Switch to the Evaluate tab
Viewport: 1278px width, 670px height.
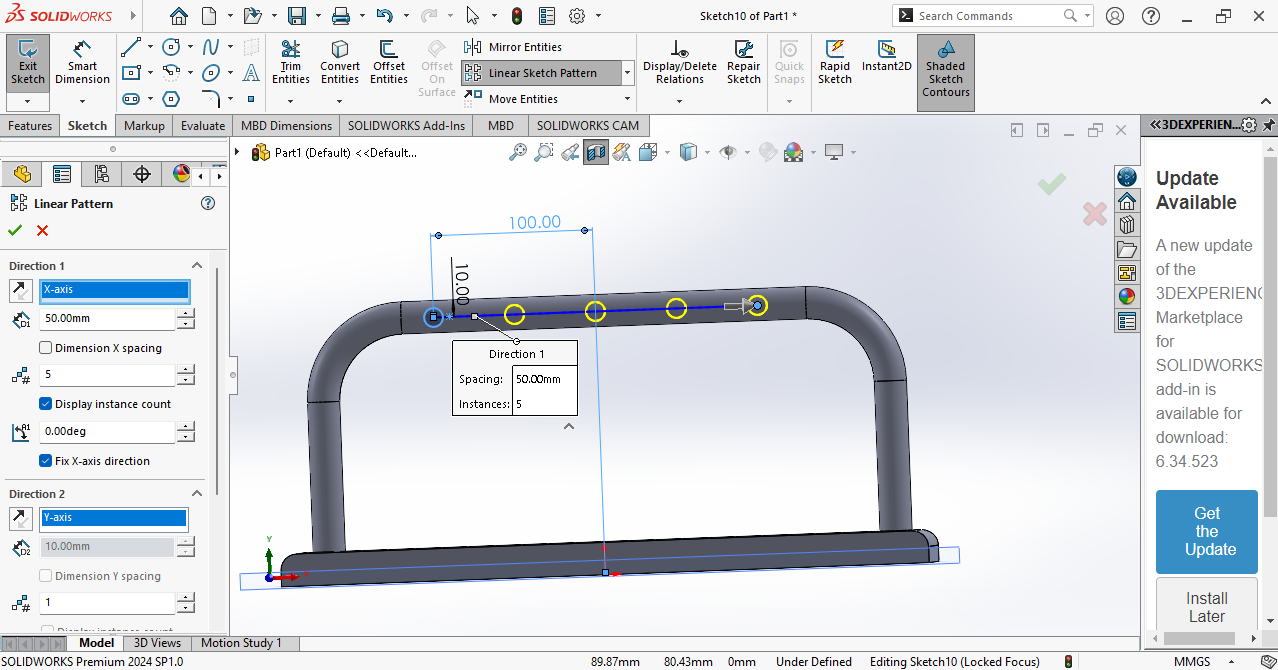coord(203,126)
